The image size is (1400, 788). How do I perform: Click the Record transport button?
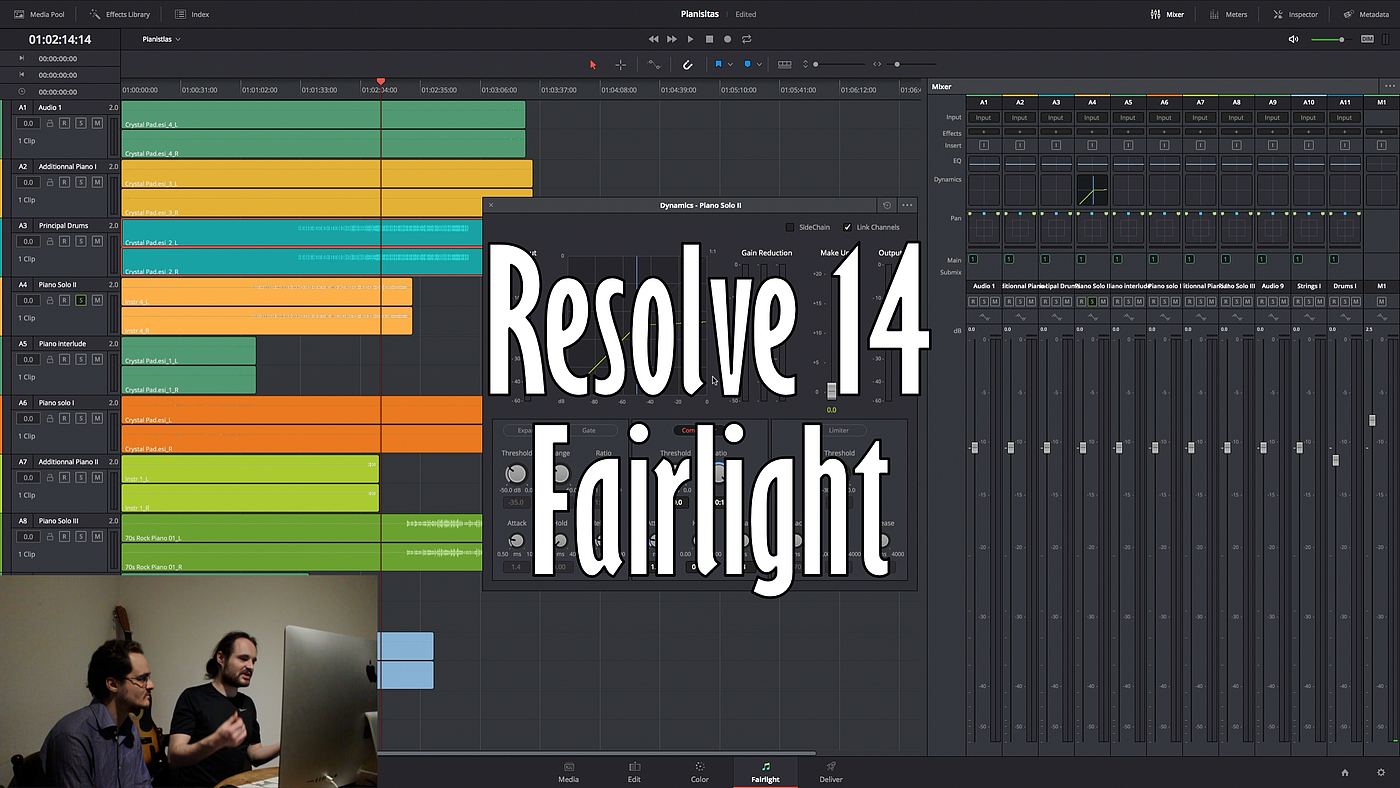pos(728,39)
